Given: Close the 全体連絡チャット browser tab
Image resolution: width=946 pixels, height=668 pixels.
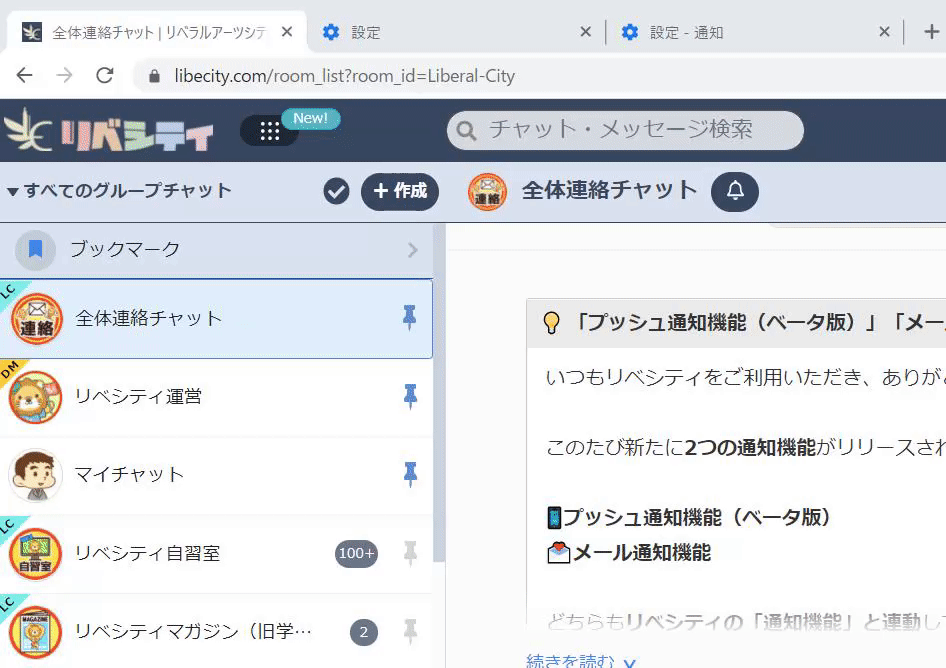Looking at the screenshot, I should 287,31.
